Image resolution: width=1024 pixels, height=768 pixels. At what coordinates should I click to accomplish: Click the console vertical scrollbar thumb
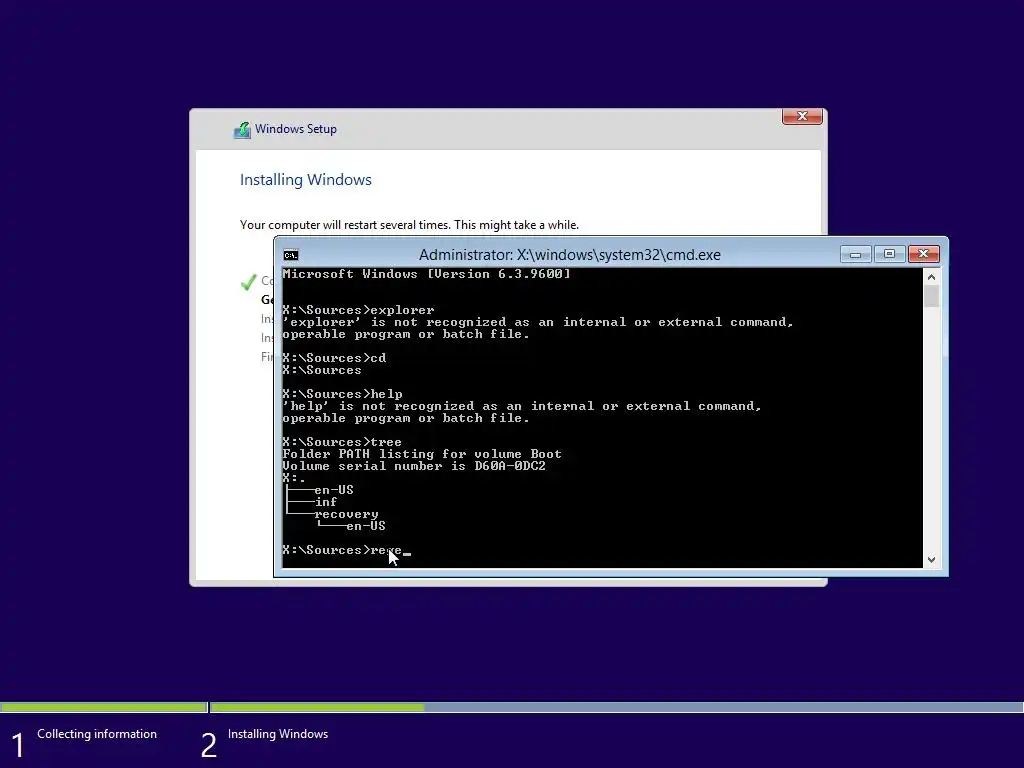point(931,296)
